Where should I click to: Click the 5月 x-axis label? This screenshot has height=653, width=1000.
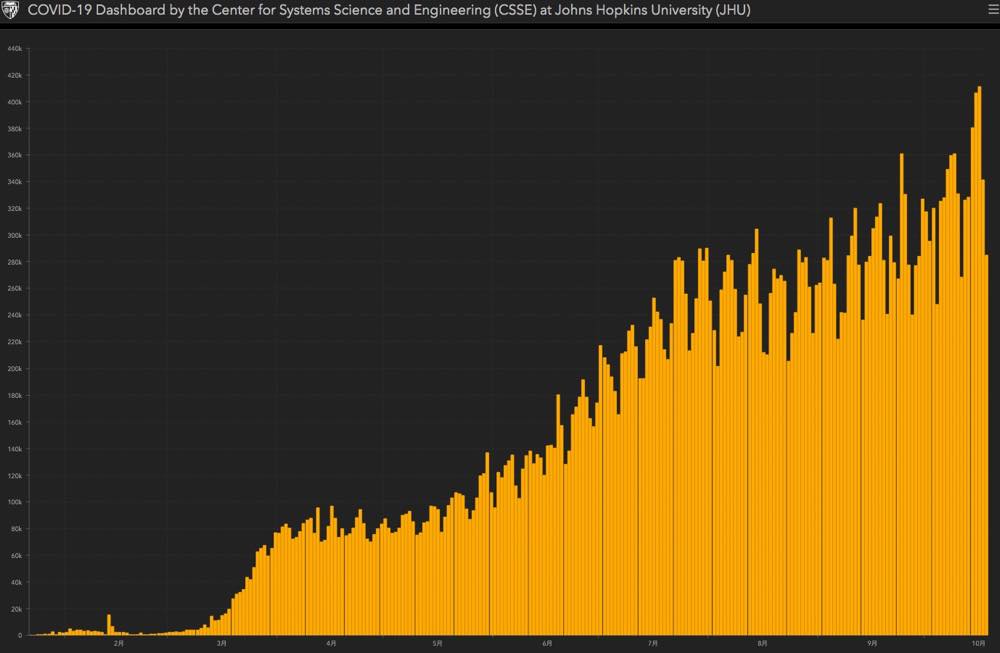click(438, 644)
